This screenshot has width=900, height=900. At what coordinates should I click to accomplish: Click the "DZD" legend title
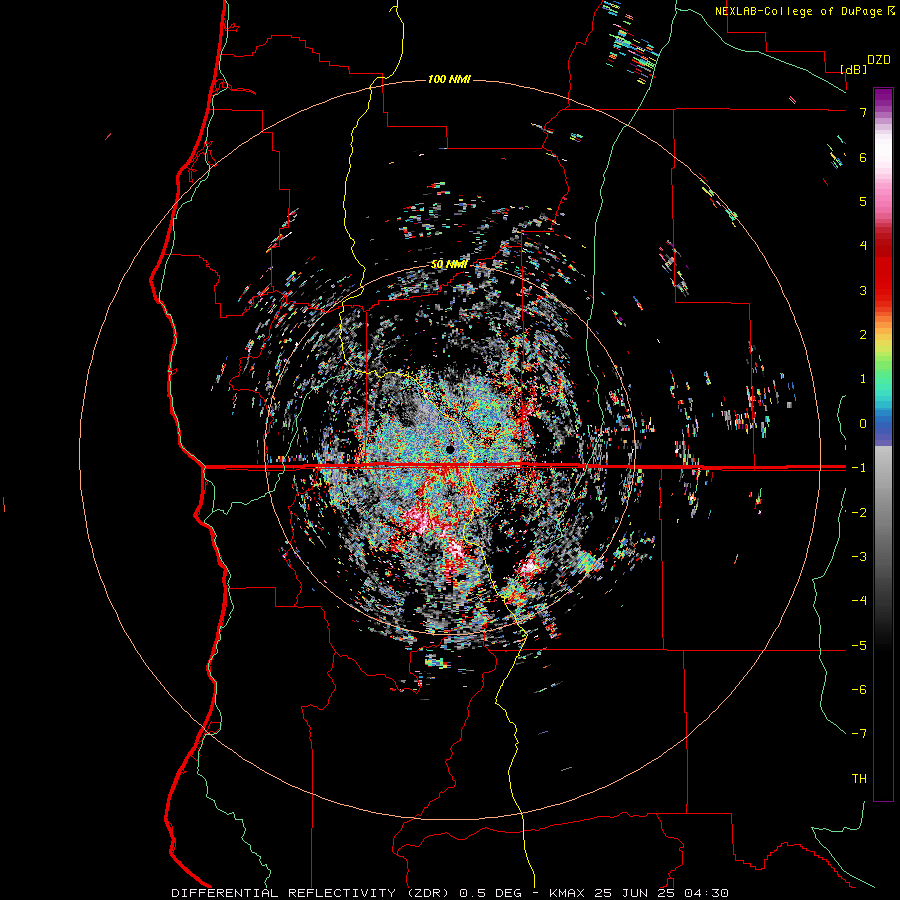(879, 60)
